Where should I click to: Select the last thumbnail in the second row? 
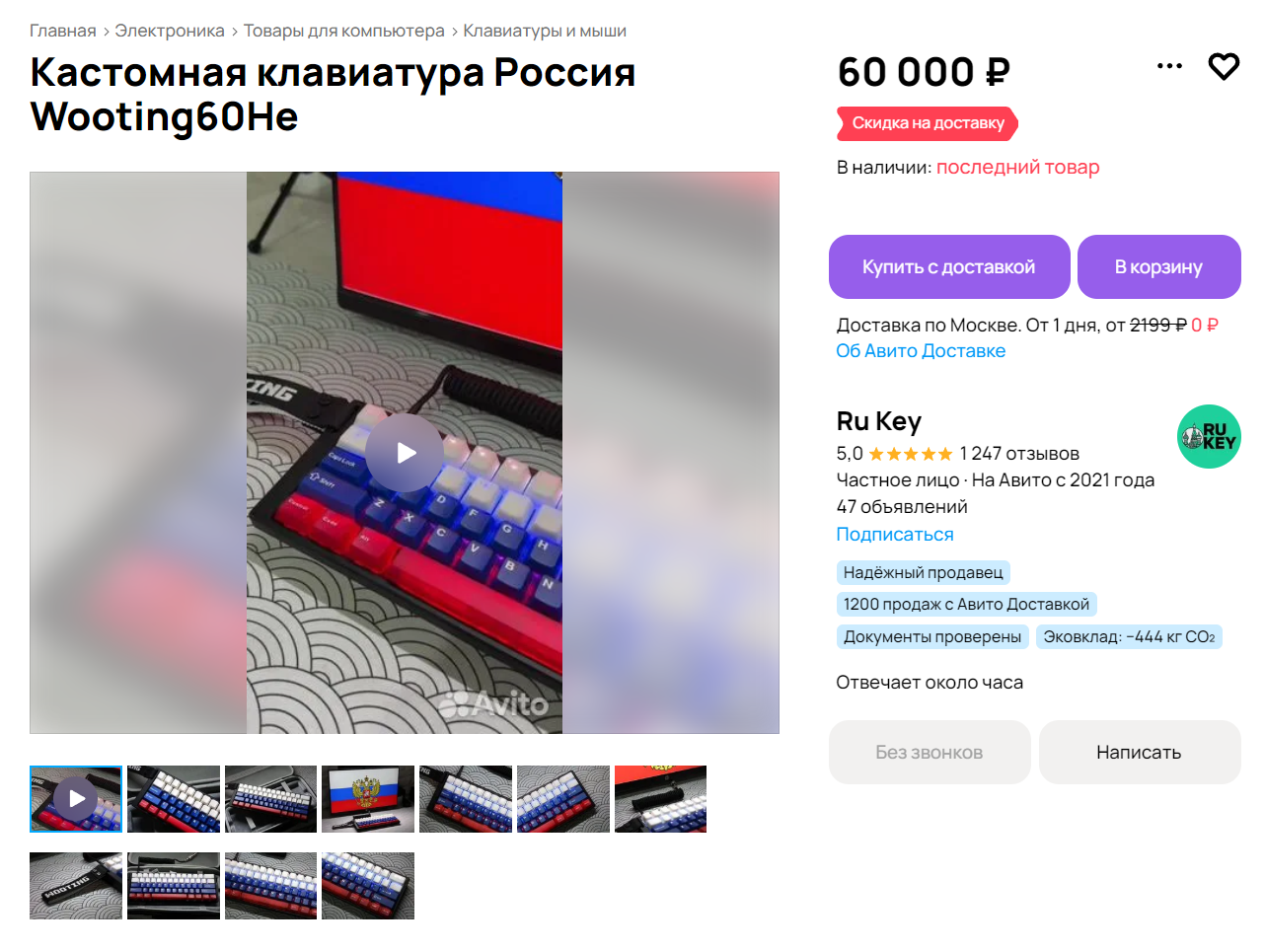368,886
